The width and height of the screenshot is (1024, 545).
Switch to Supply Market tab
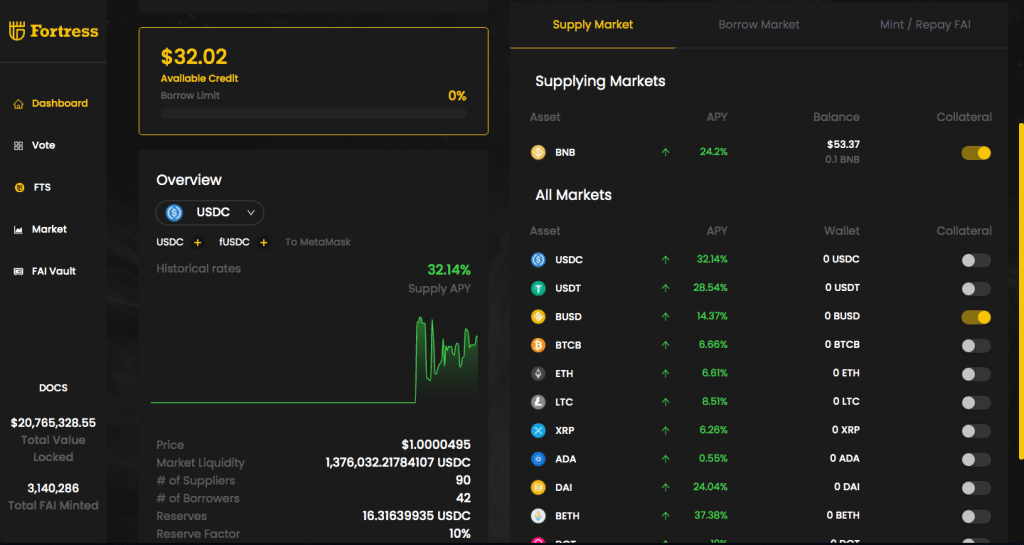592,25
